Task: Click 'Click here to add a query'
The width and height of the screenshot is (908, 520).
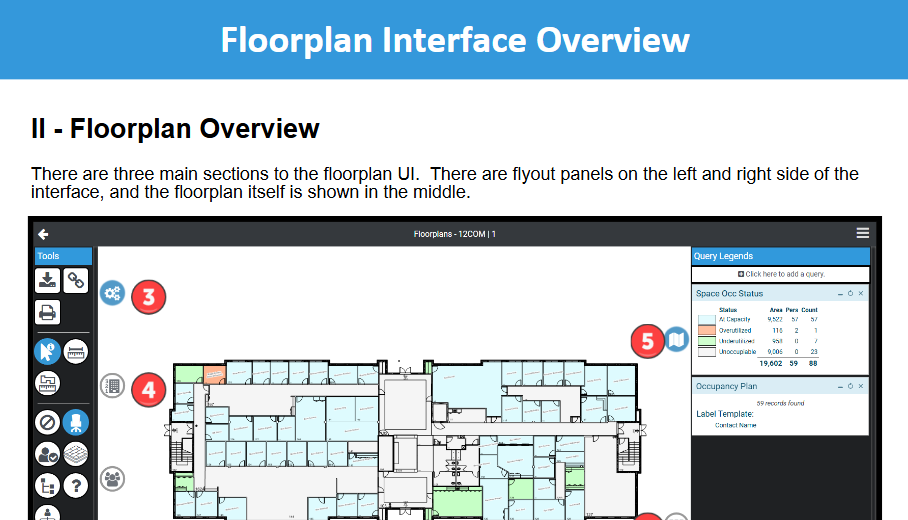Action: (780, 273)
